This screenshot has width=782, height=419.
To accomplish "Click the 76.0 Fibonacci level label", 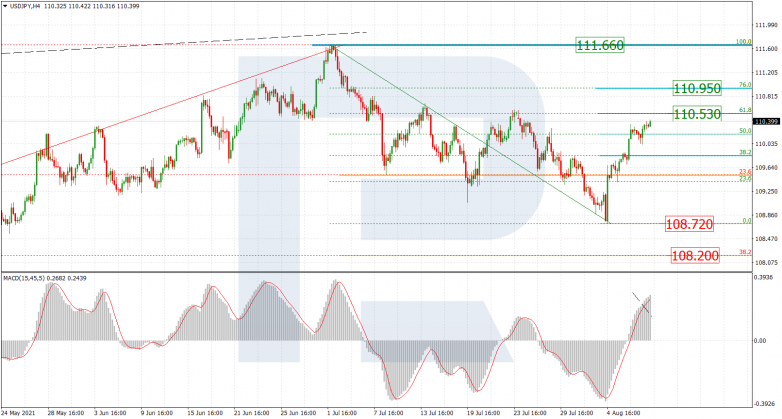I will click(745, 85).
